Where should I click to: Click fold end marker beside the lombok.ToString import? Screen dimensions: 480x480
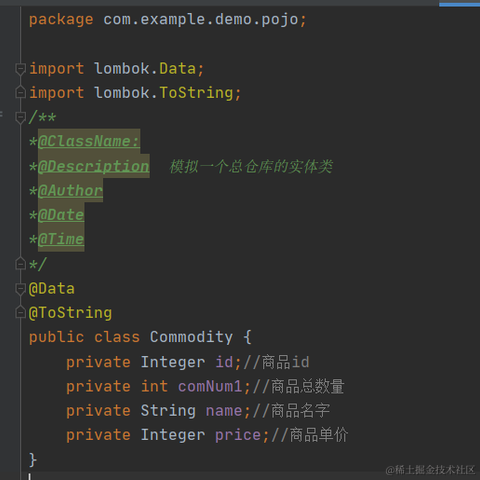pos(20,92)
